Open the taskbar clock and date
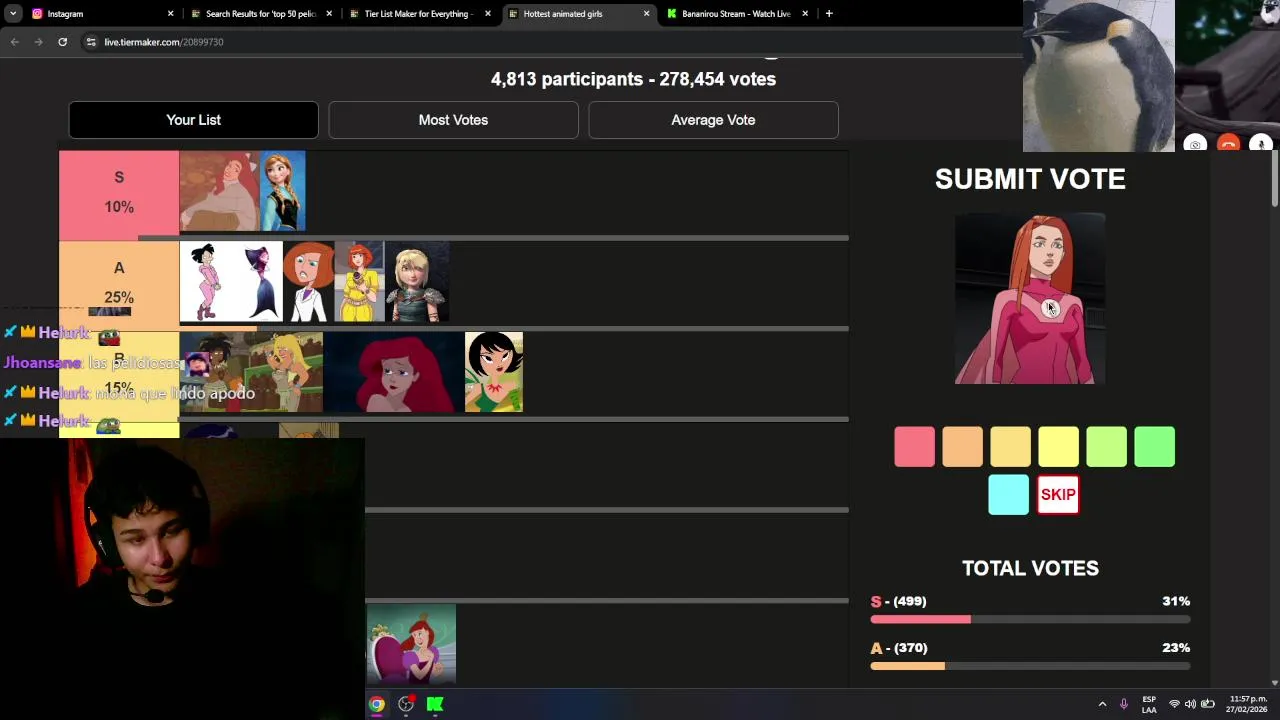Screen dimensions: 1280x720 [1248, 704]
